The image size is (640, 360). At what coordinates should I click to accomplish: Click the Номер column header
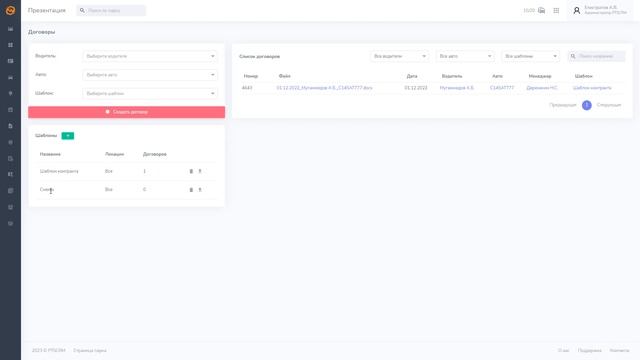(251, 76)
